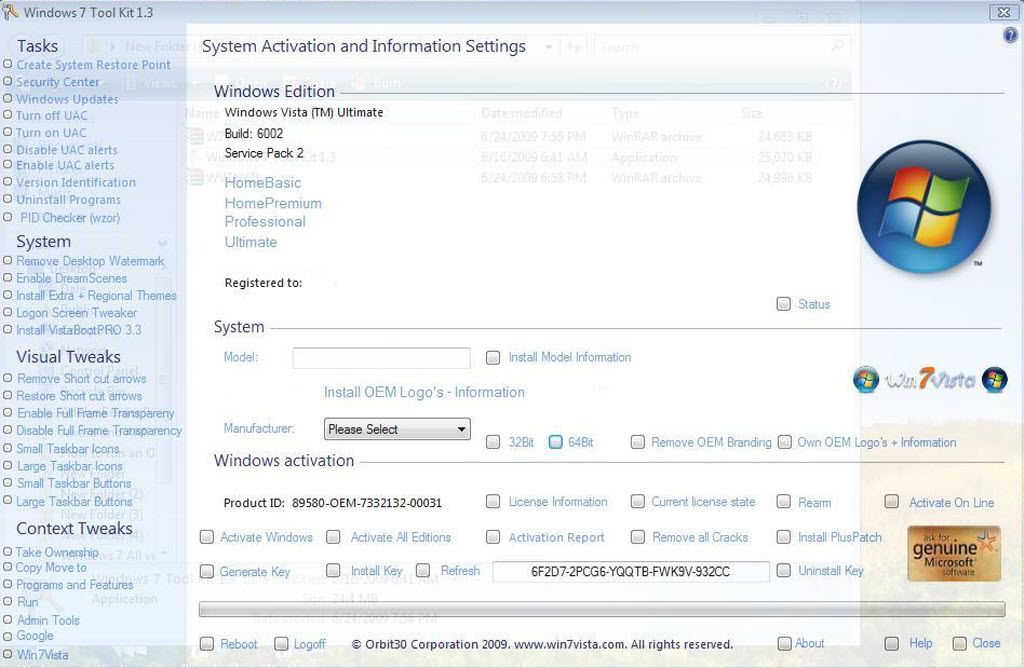The width and height of the screenshot is (1024, 668).
Task: Select Restore Short cut arrows
Action: click(8, 395)
